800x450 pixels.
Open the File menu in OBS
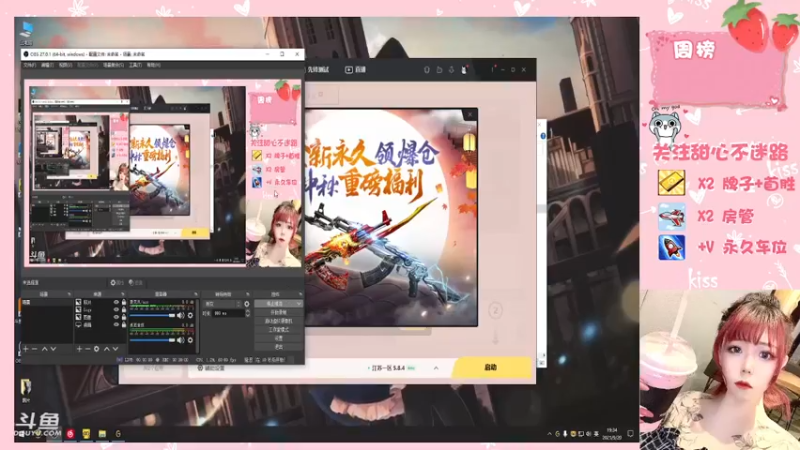point(30,65)
